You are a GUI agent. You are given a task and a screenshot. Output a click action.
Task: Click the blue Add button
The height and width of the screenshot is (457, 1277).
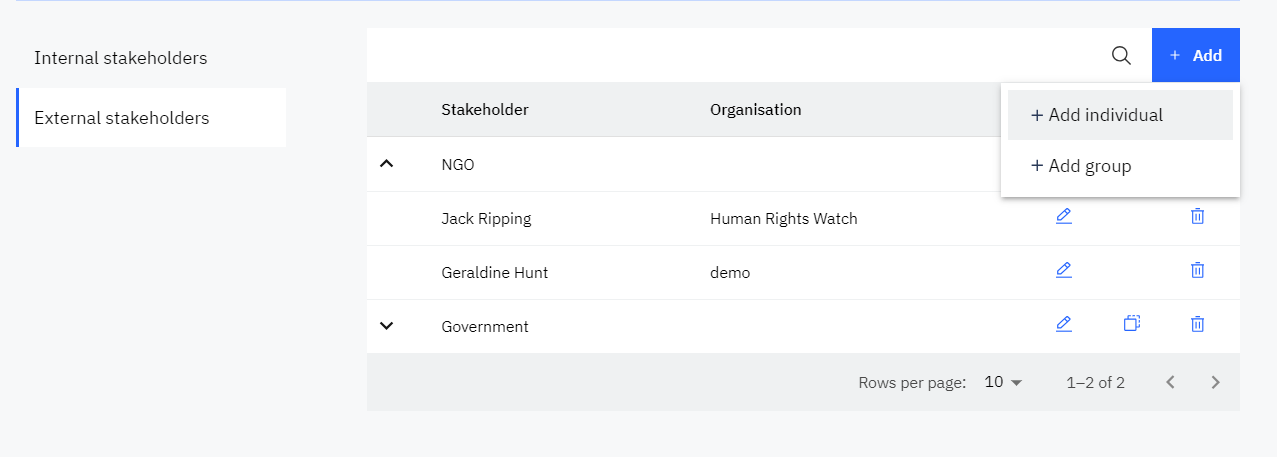tap(1196, 55)
